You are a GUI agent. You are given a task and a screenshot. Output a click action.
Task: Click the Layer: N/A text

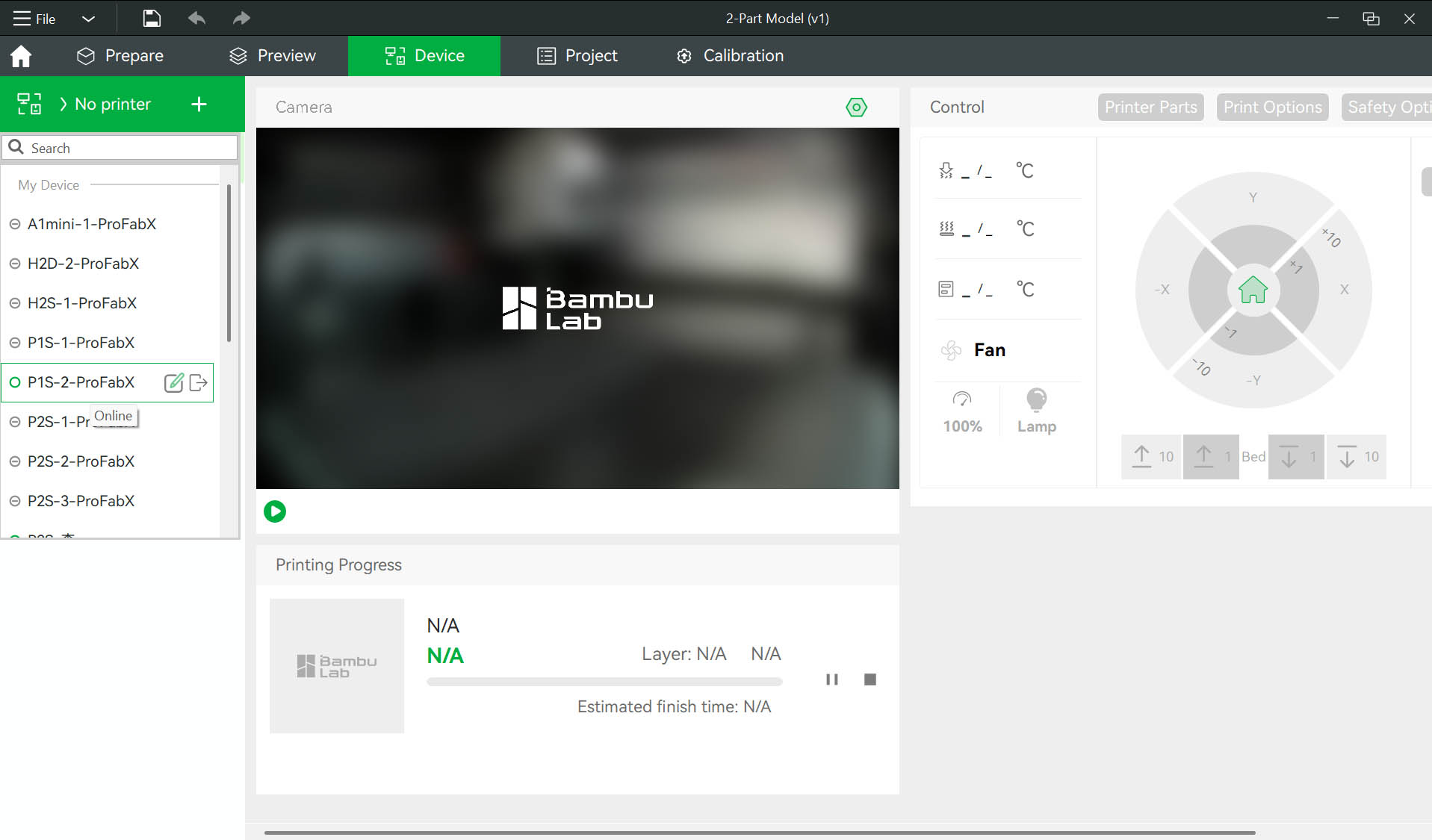point(684,654)
